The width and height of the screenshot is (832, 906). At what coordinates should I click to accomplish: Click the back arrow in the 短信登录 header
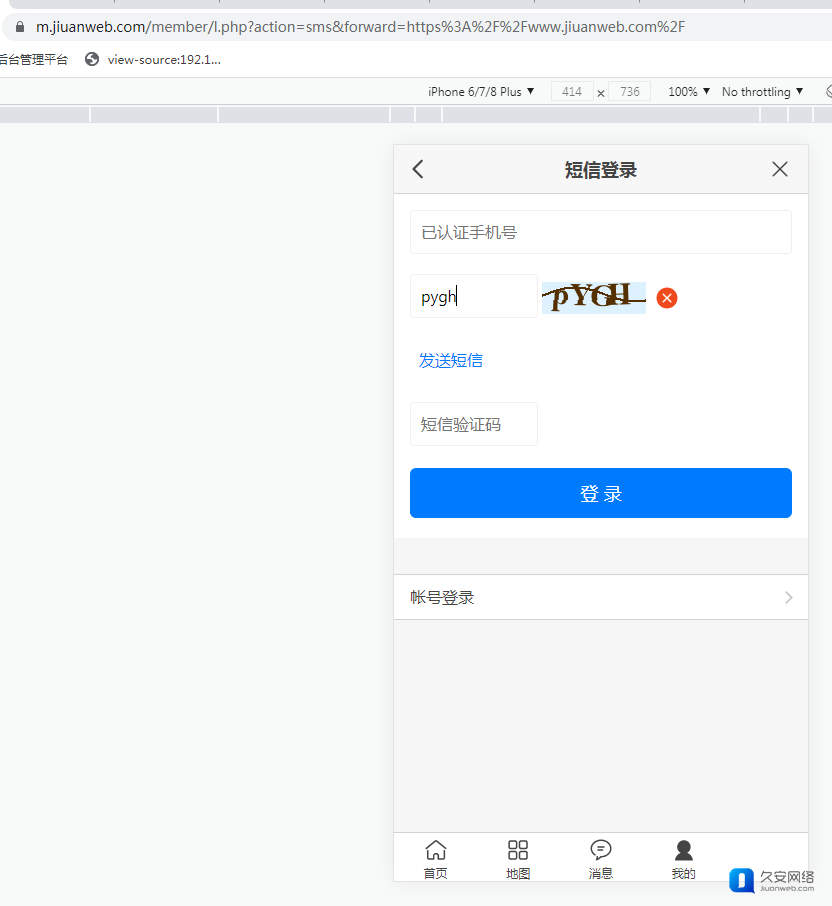coord(418,169)
